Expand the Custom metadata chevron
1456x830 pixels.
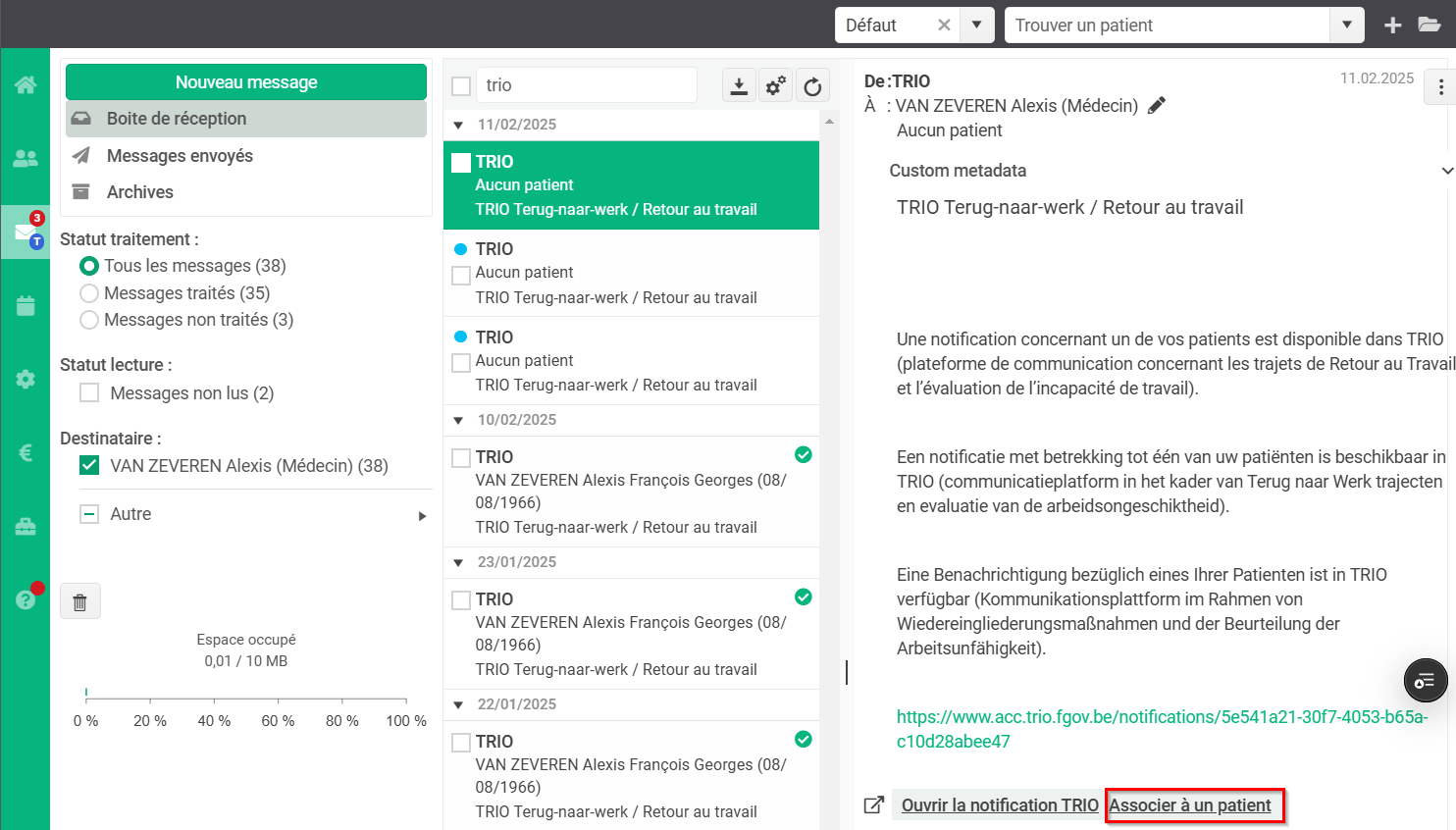pos(1447,171)
